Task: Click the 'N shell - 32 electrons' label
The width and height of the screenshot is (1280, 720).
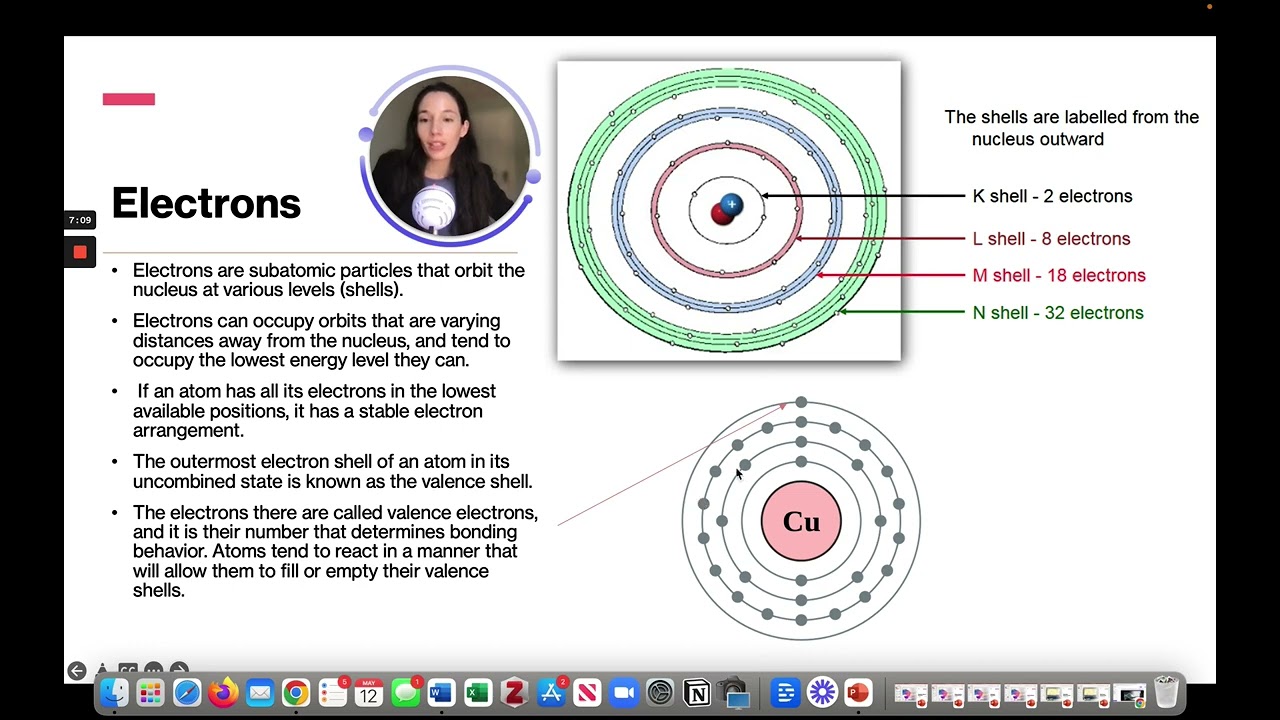Action: tap(1058, 313)
